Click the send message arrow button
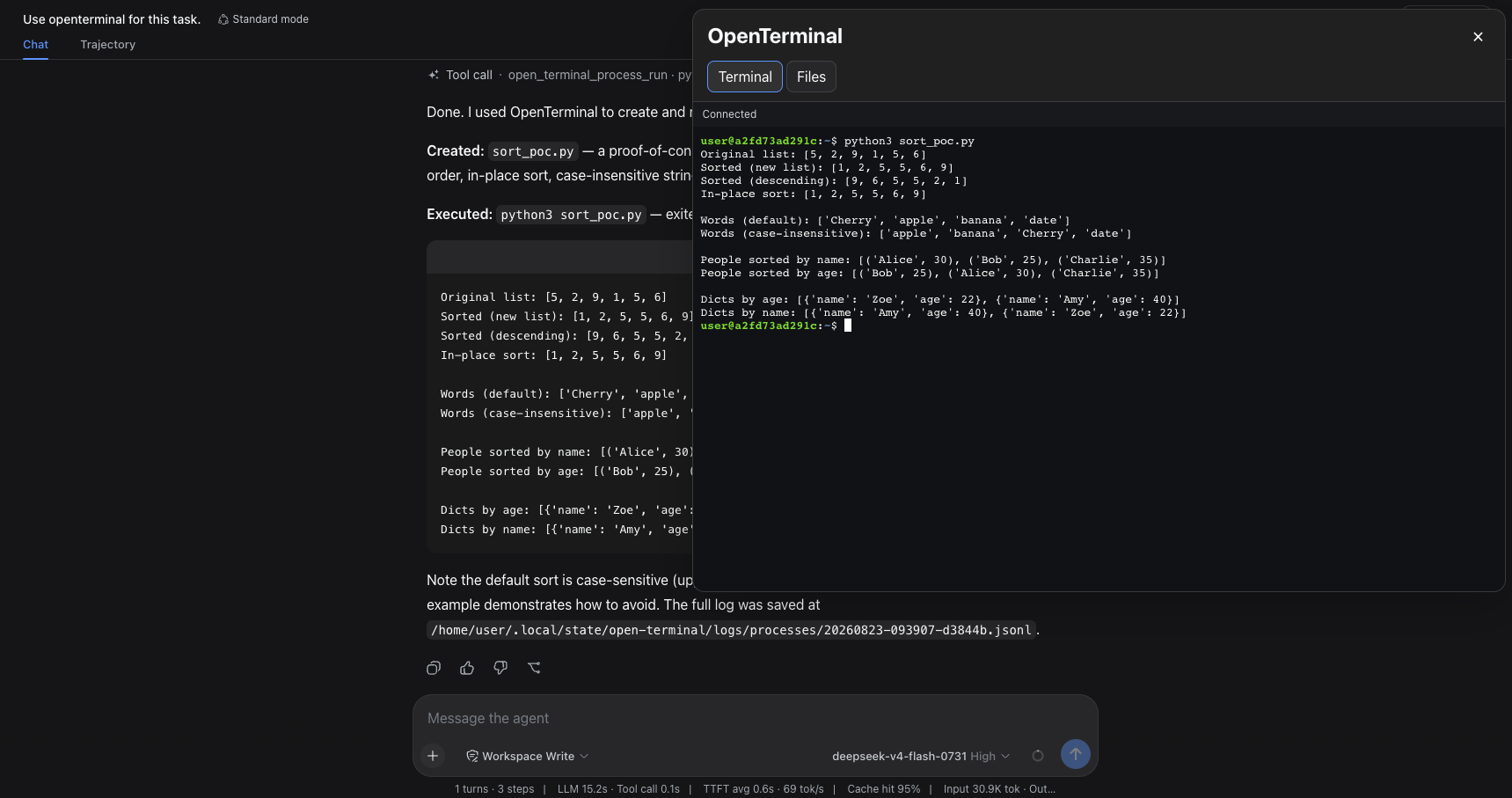This screenshot has width=1512, height=798. coord(1075,754)
